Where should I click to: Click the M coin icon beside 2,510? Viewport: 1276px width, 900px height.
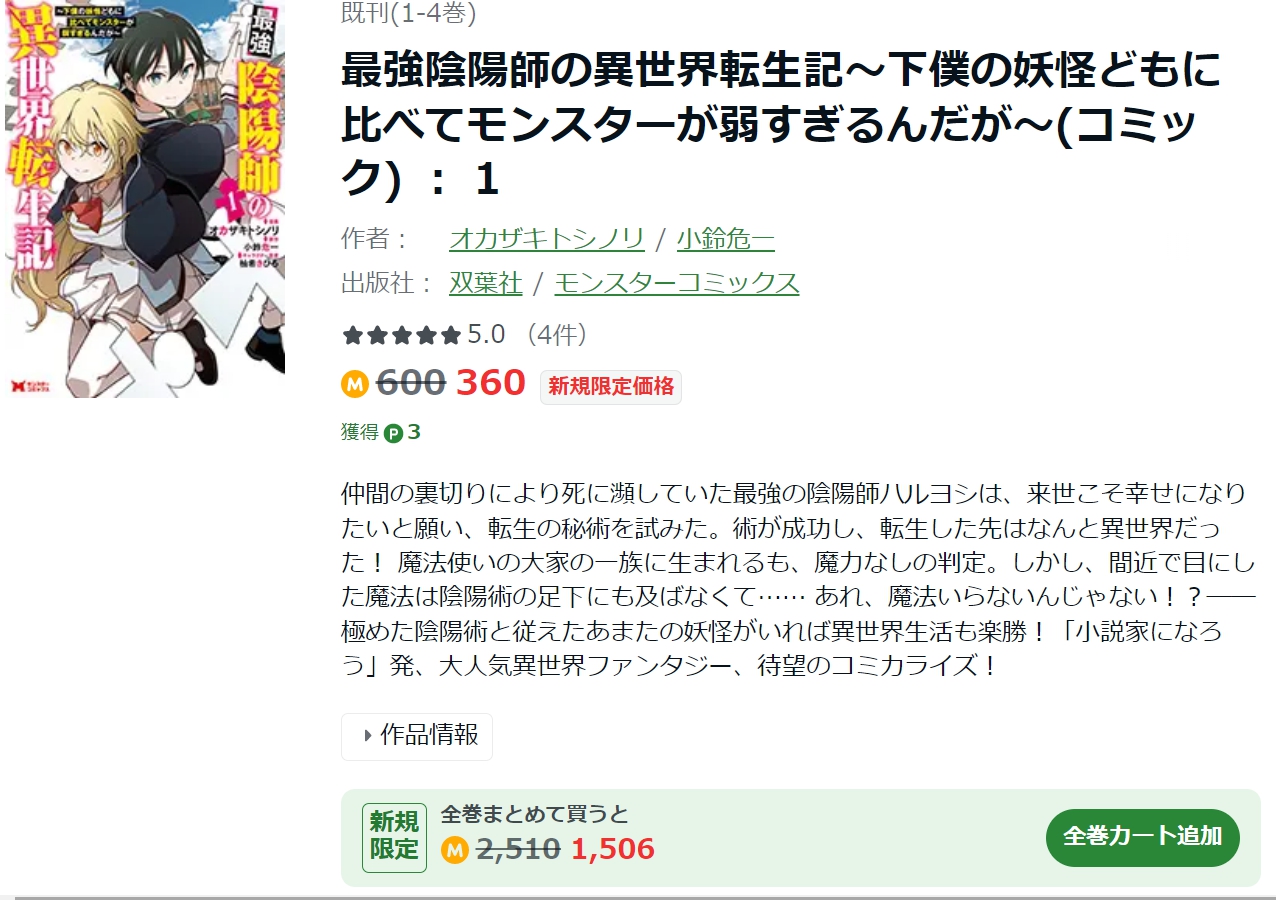455,850
